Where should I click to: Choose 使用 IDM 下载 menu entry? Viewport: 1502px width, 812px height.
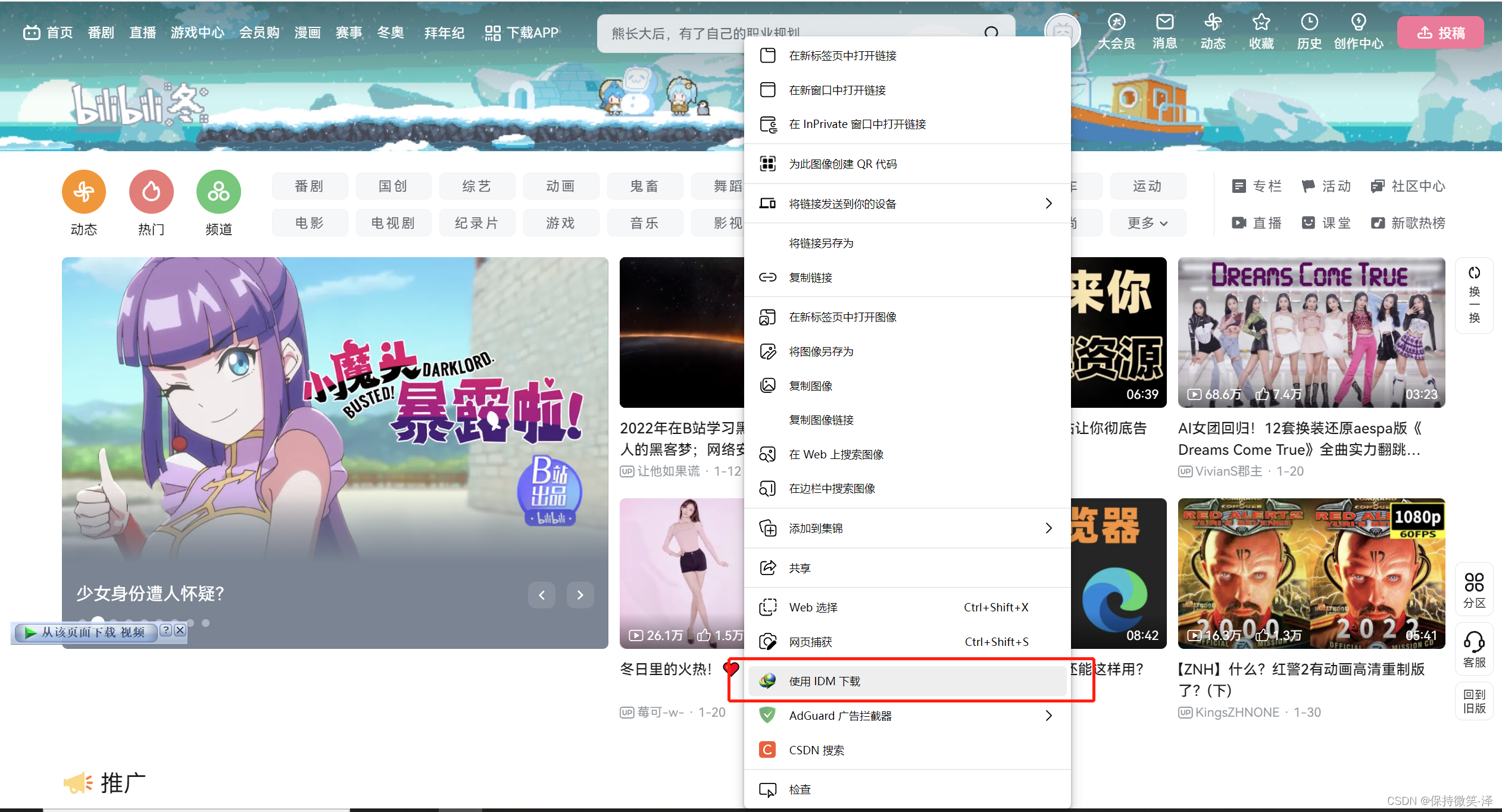(907, 681)
